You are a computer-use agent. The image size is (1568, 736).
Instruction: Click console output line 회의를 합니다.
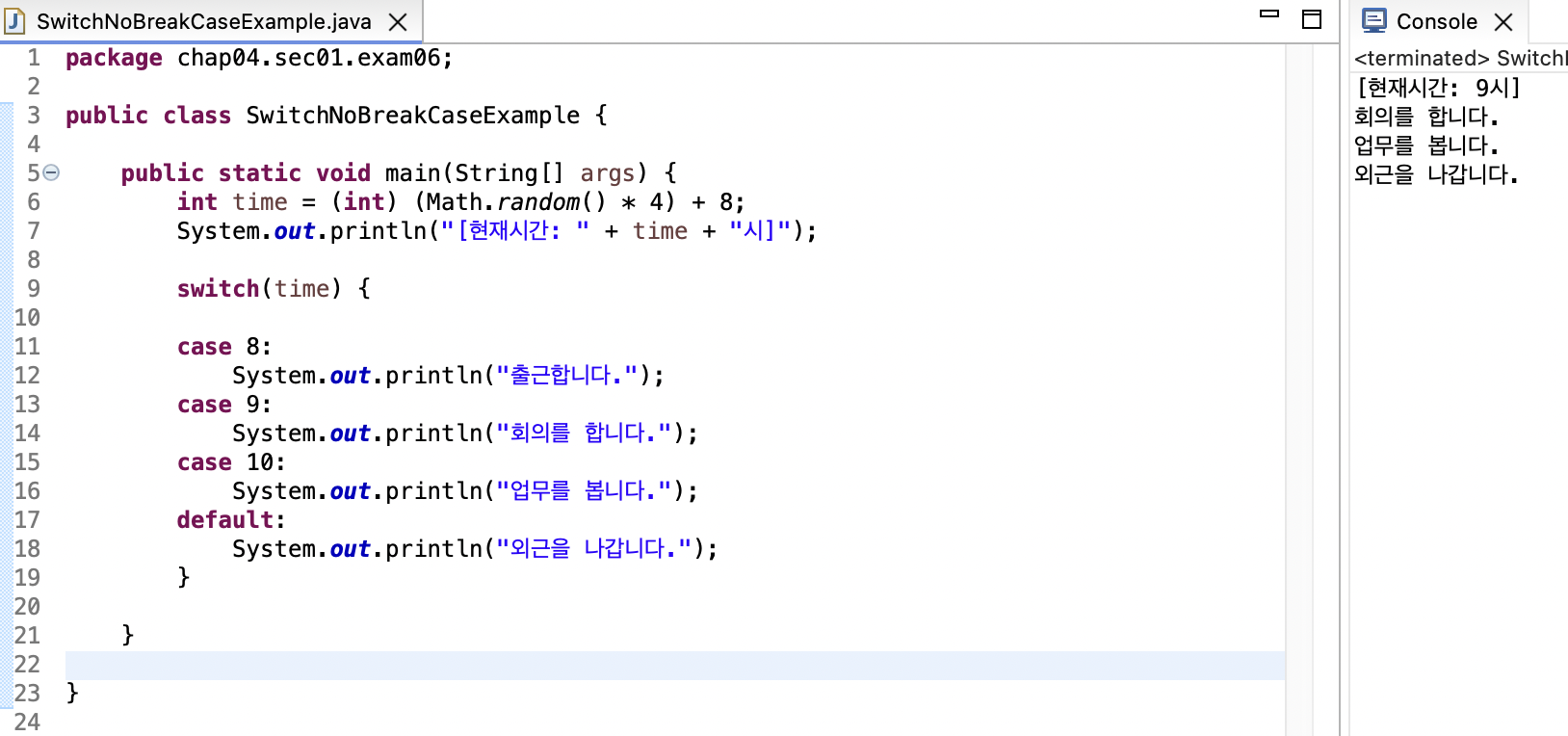[1426, 117]
